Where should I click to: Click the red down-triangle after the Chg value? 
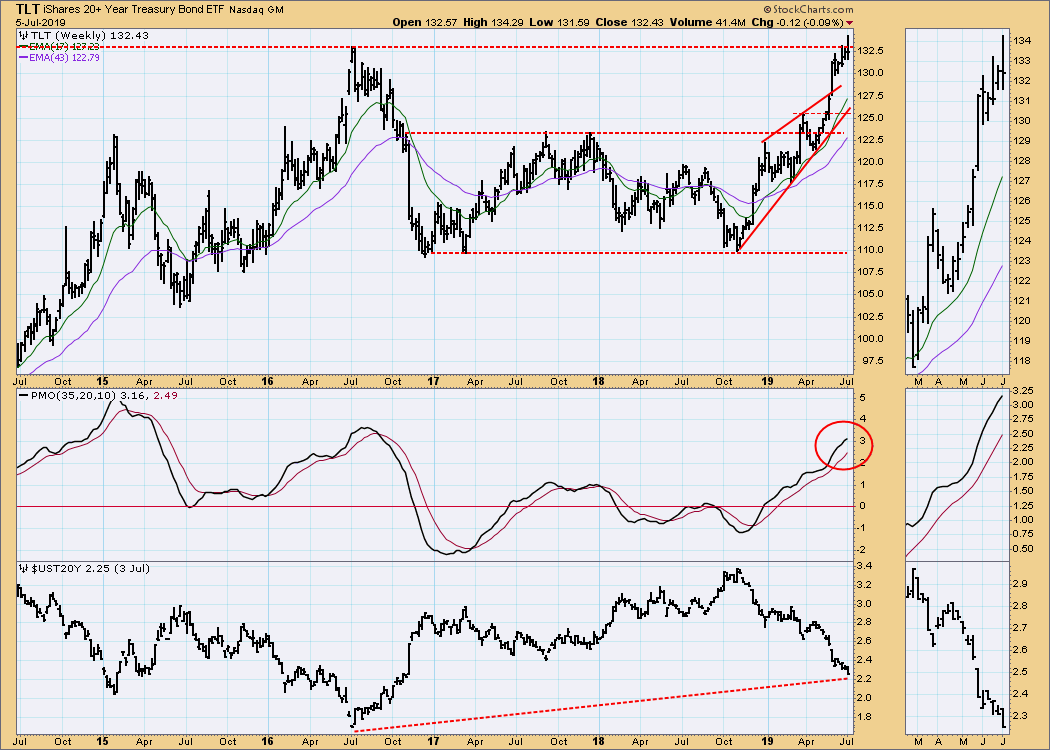pos(850,23)
